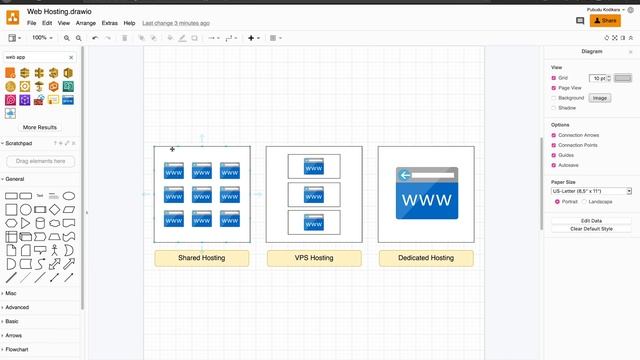Select the hexagon shape in General
Viewport: 640px width, 360px height.
(x=11, y=223)
